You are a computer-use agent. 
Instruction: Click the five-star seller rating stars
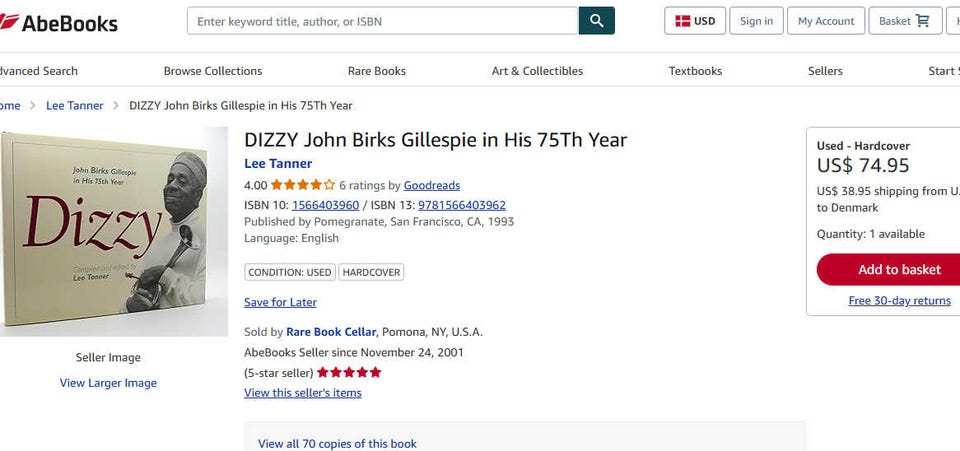(x=349, y=373)
